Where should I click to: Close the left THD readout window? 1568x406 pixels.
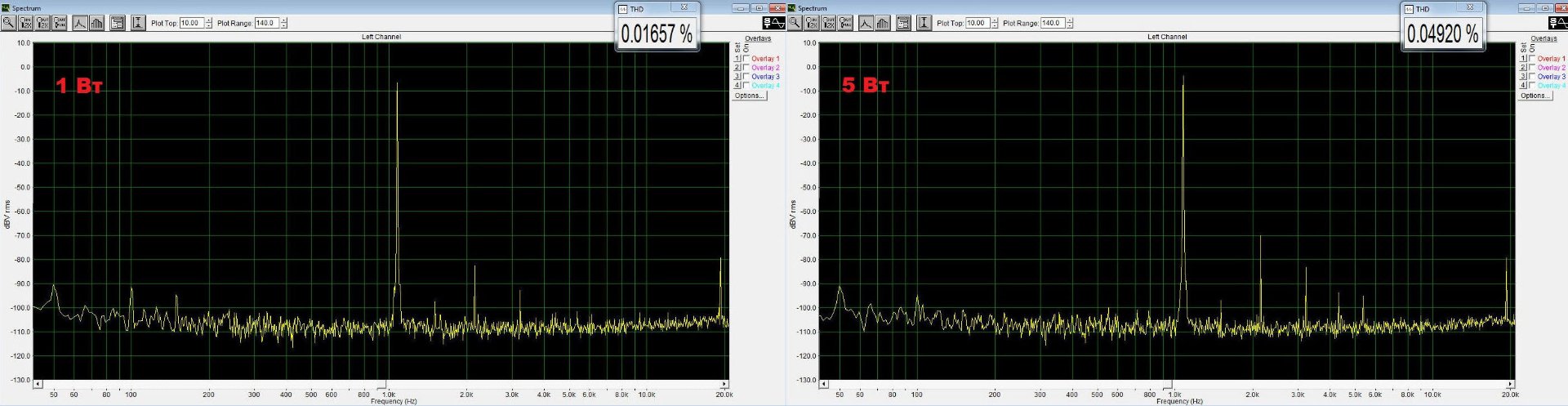pos(684,7)
